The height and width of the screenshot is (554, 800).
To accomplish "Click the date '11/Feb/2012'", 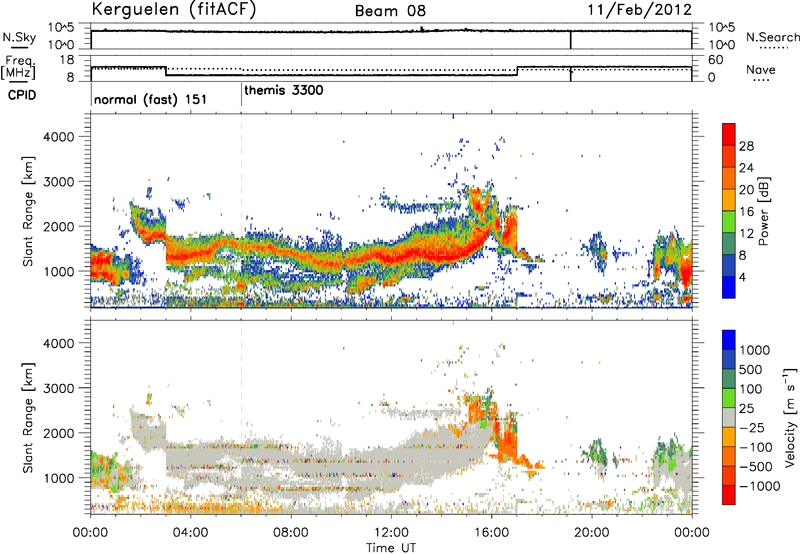I will pos(640,10).
